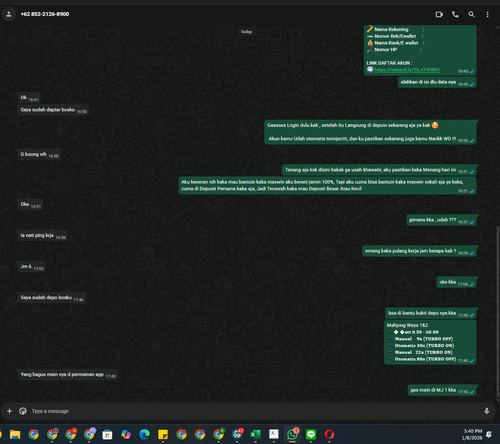Select the 'Gaassss Login dulu kak' message
Viewport: 500px width, 444px height.
(370, 132)
